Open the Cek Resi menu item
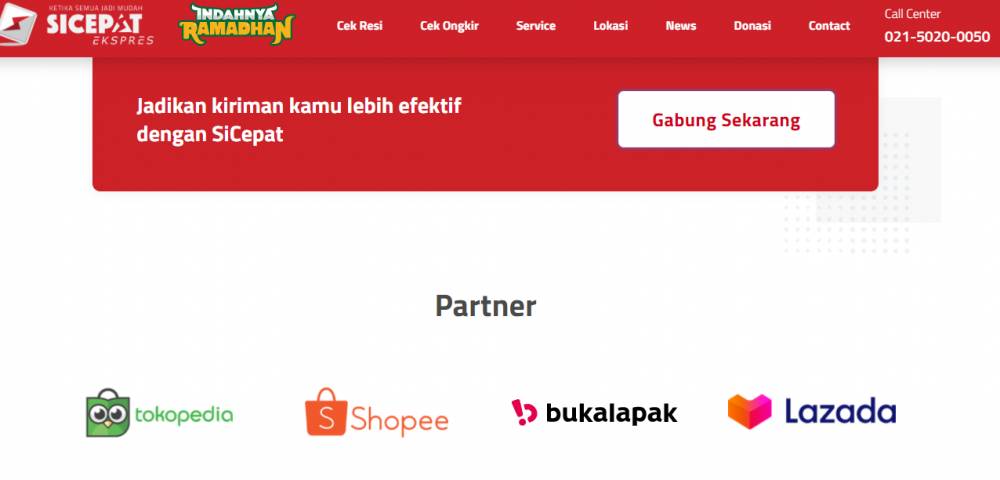Screen dimensions: 1000x480 pyautogui.click(x=360, y=26)
